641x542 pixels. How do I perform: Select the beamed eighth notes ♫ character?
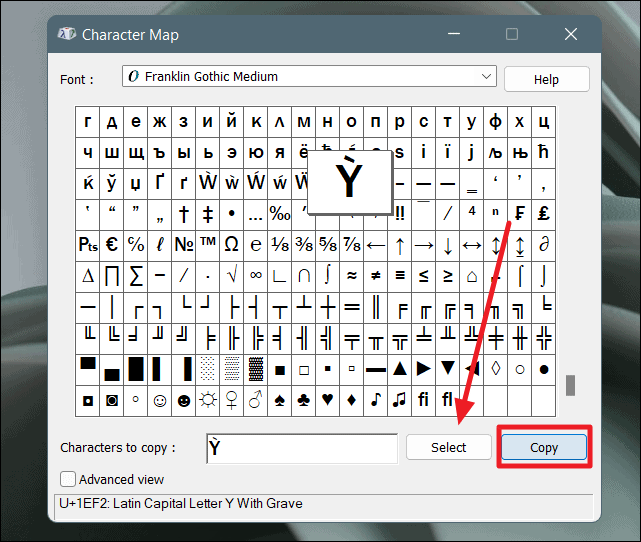point(400,401)
